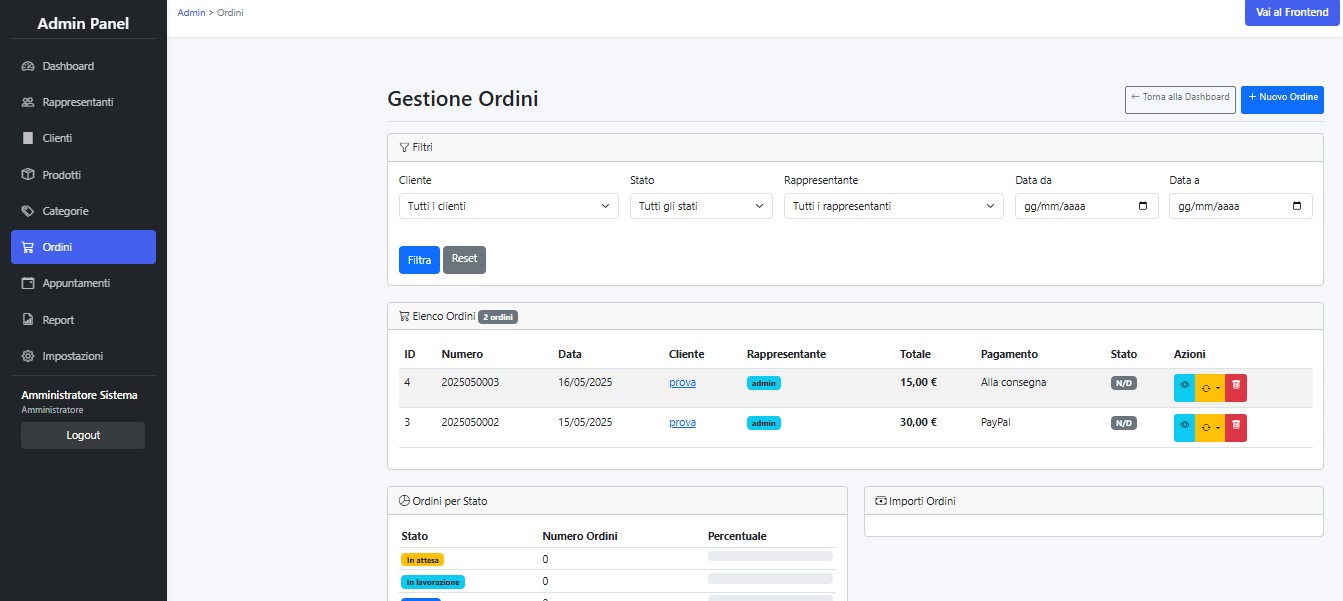Open status change dropdown for order 2025050002
Viewport: 1343px width, 601px height.
[x=1210, y=427]
